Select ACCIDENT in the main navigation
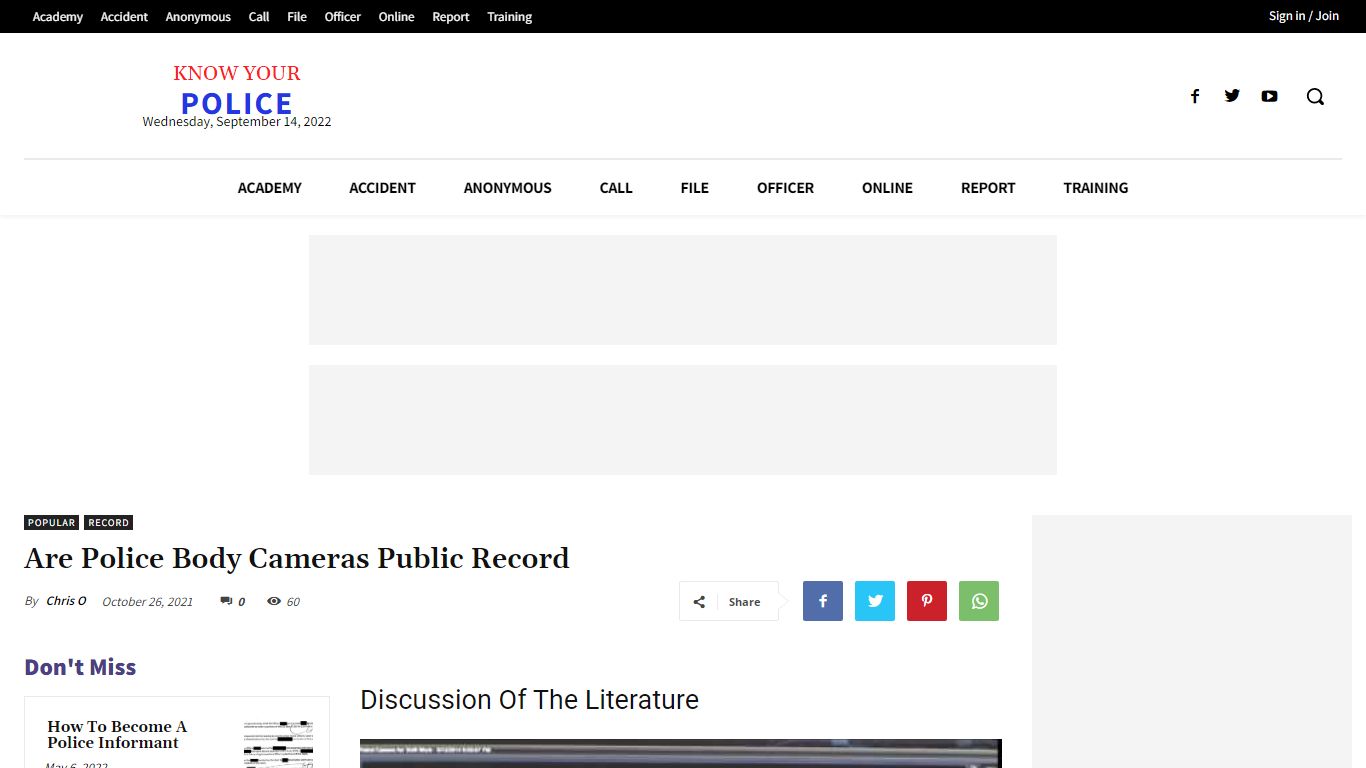 point(382,188)
